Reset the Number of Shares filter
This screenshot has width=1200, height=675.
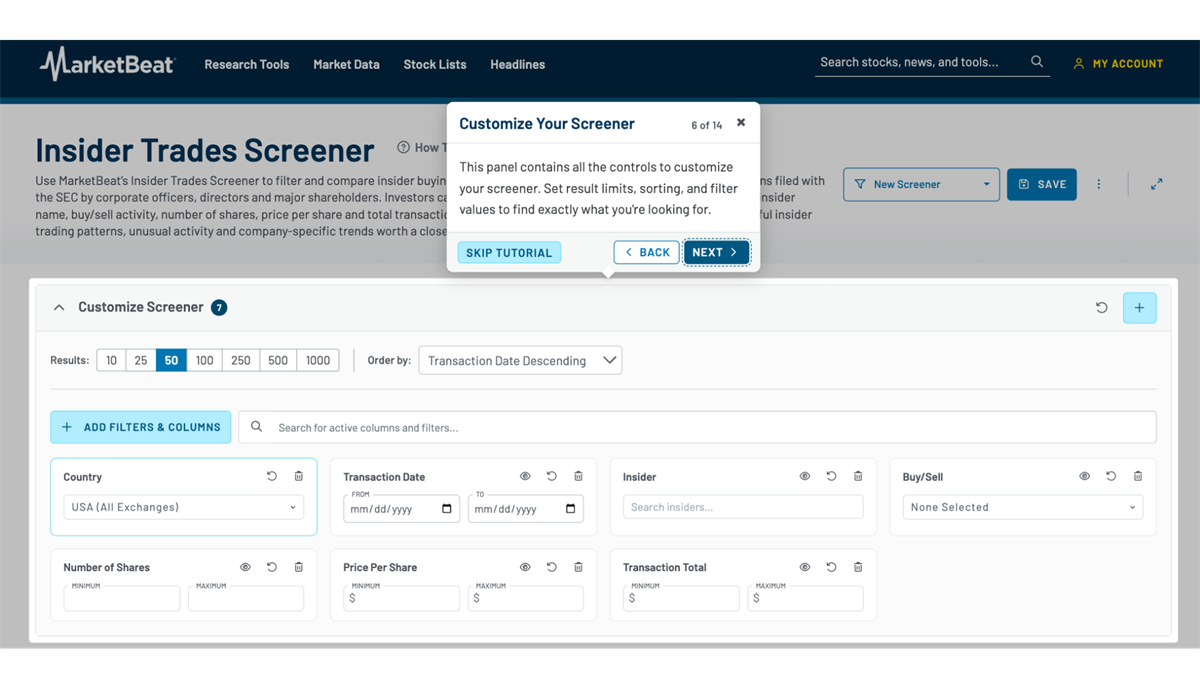(x=272, y=567)
